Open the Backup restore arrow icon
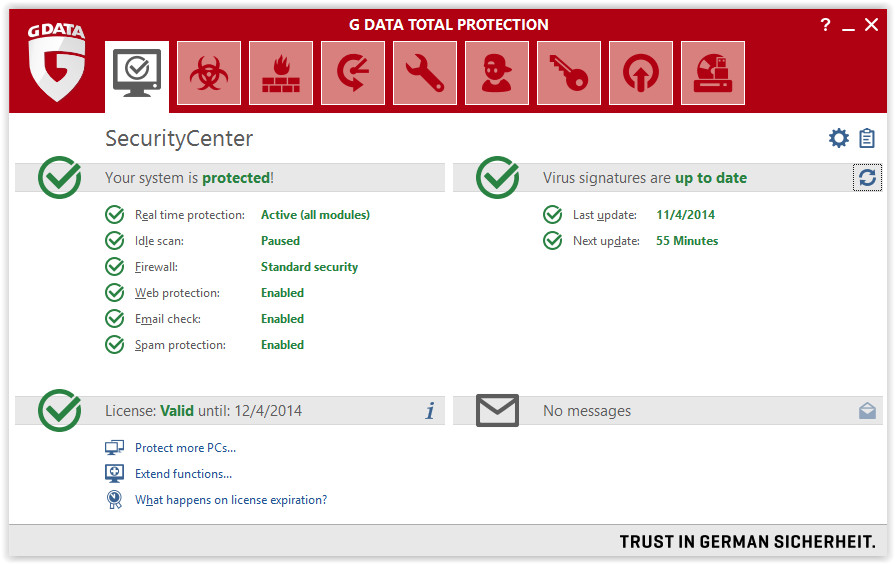Screen dimensions: 895x564 pos(353,73)
